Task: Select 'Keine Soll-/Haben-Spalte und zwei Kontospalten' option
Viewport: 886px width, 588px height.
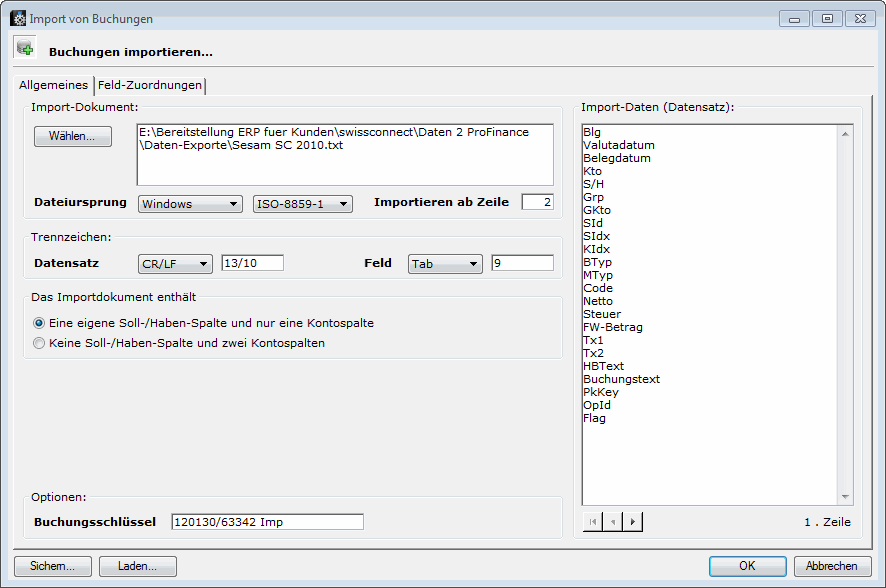Action: [39, 343]
